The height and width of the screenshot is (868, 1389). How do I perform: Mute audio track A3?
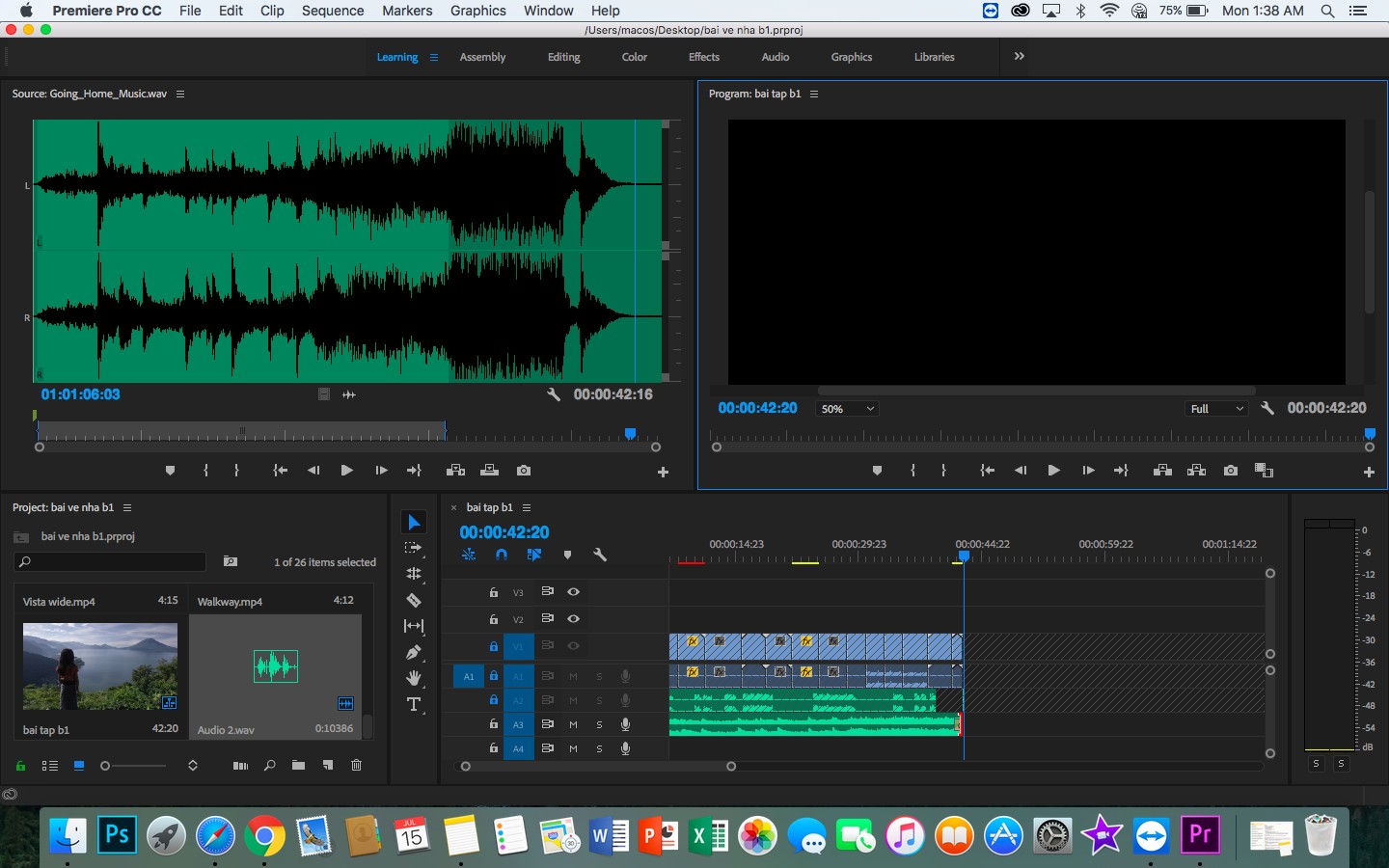[x=573, y=724]
